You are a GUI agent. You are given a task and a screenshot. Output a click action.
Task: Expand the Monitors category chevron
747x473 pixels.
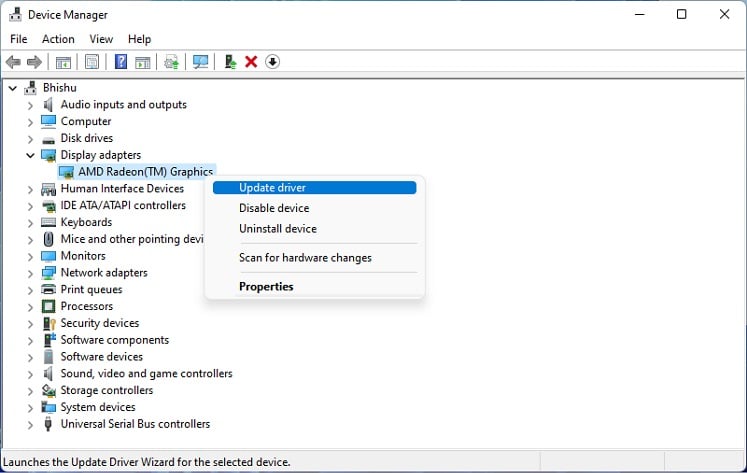click(30, 256)
